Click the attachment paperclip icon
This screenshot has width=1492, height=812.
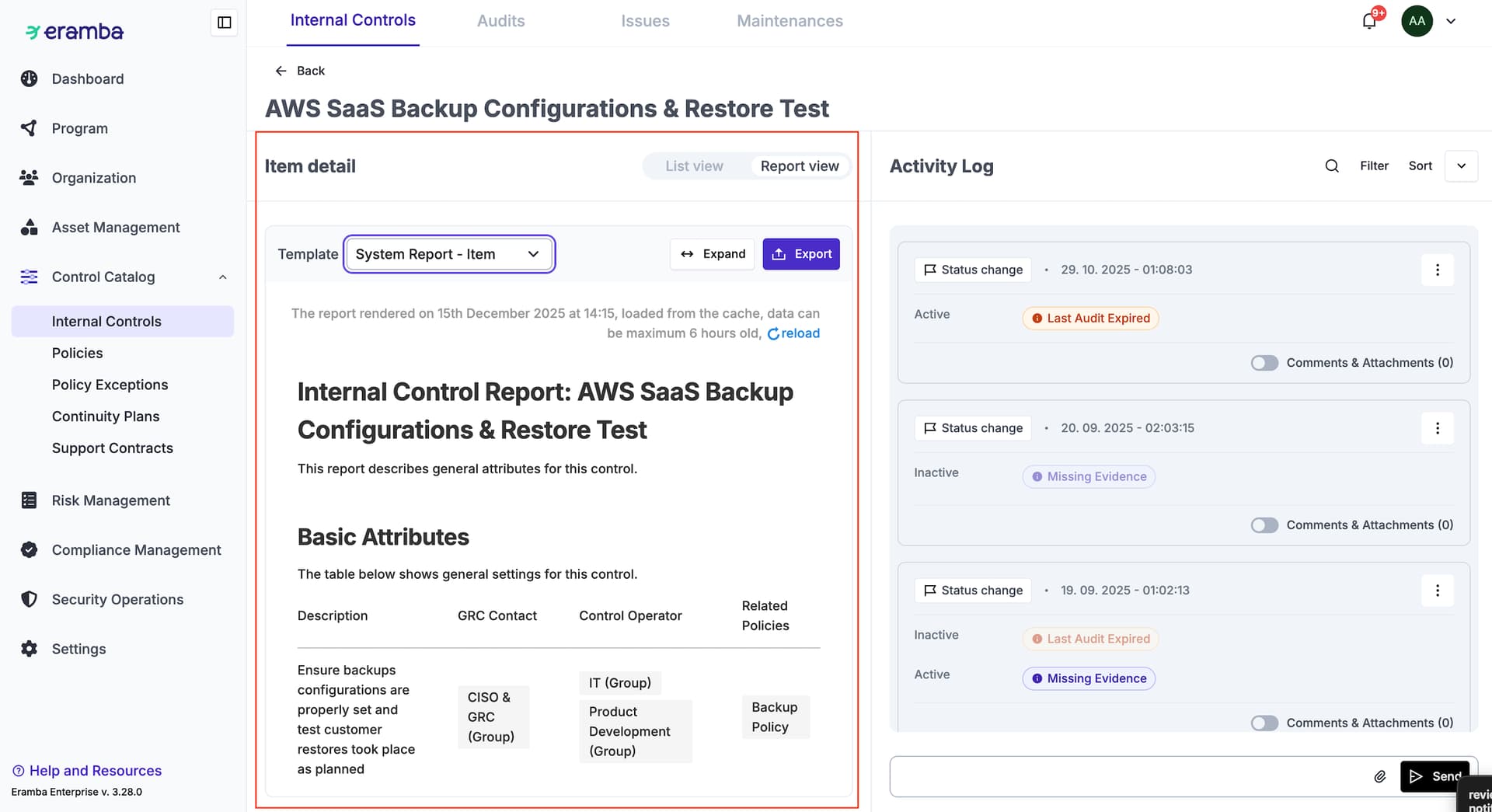(x=1379, y=776)
